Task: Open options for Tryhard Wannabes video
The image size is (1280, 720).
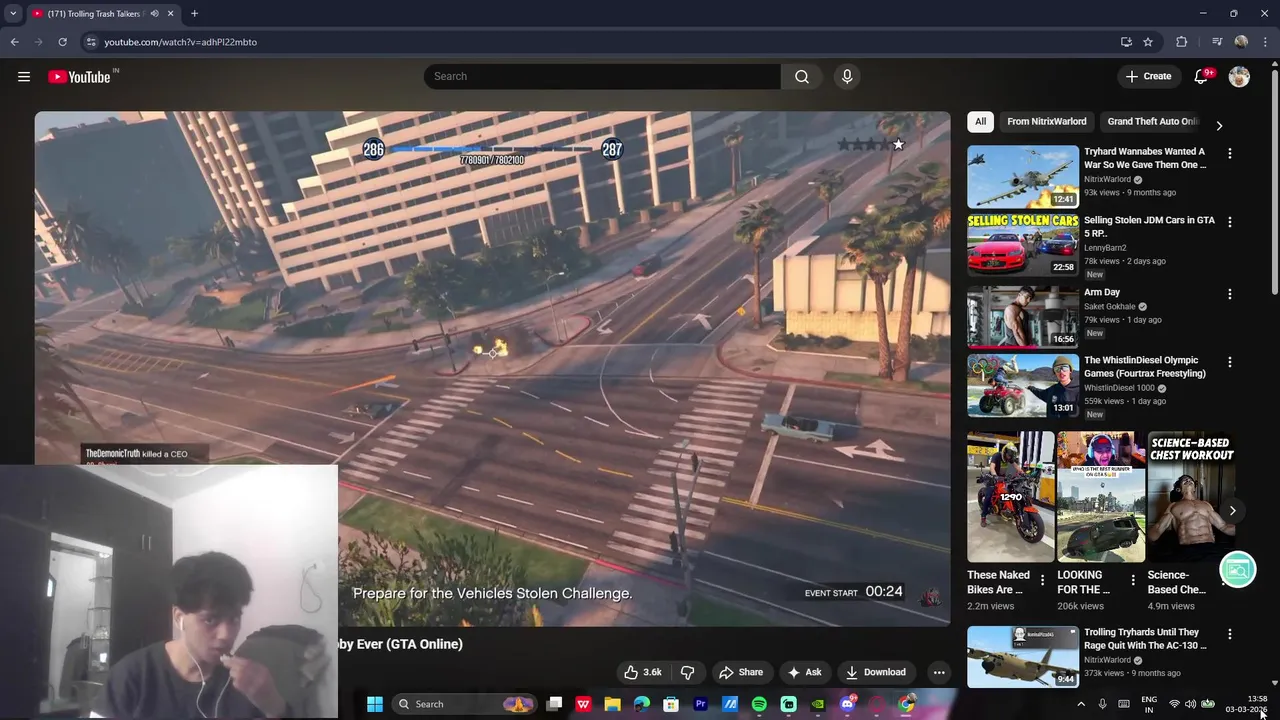Action: (x=1230, y=154)
